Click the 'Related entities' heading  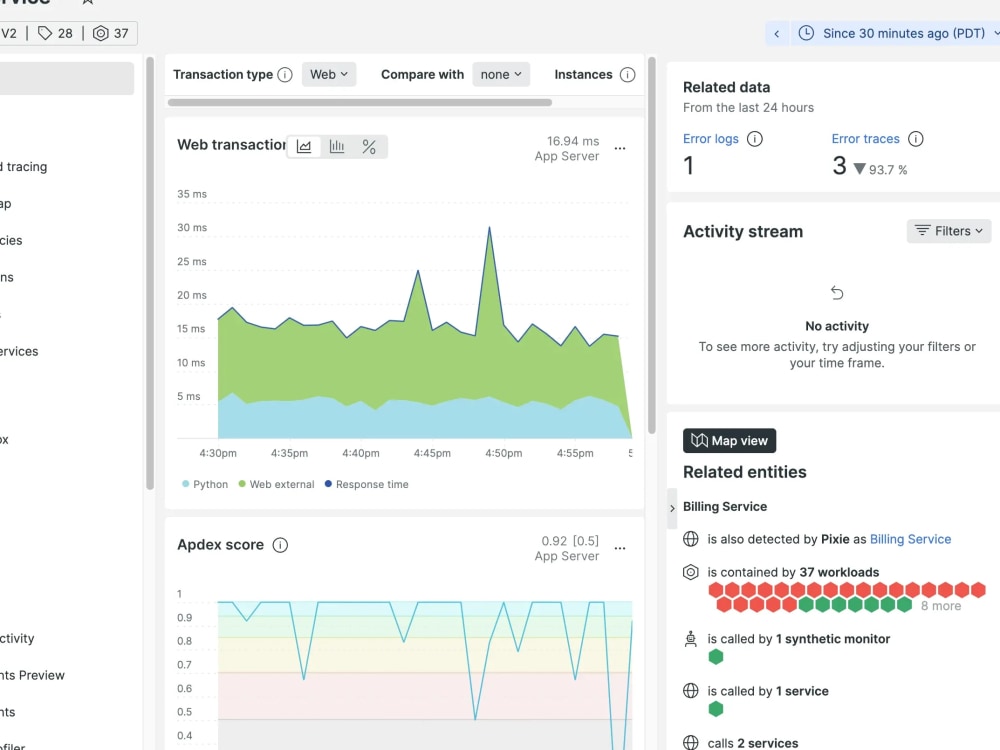[744, 472]
